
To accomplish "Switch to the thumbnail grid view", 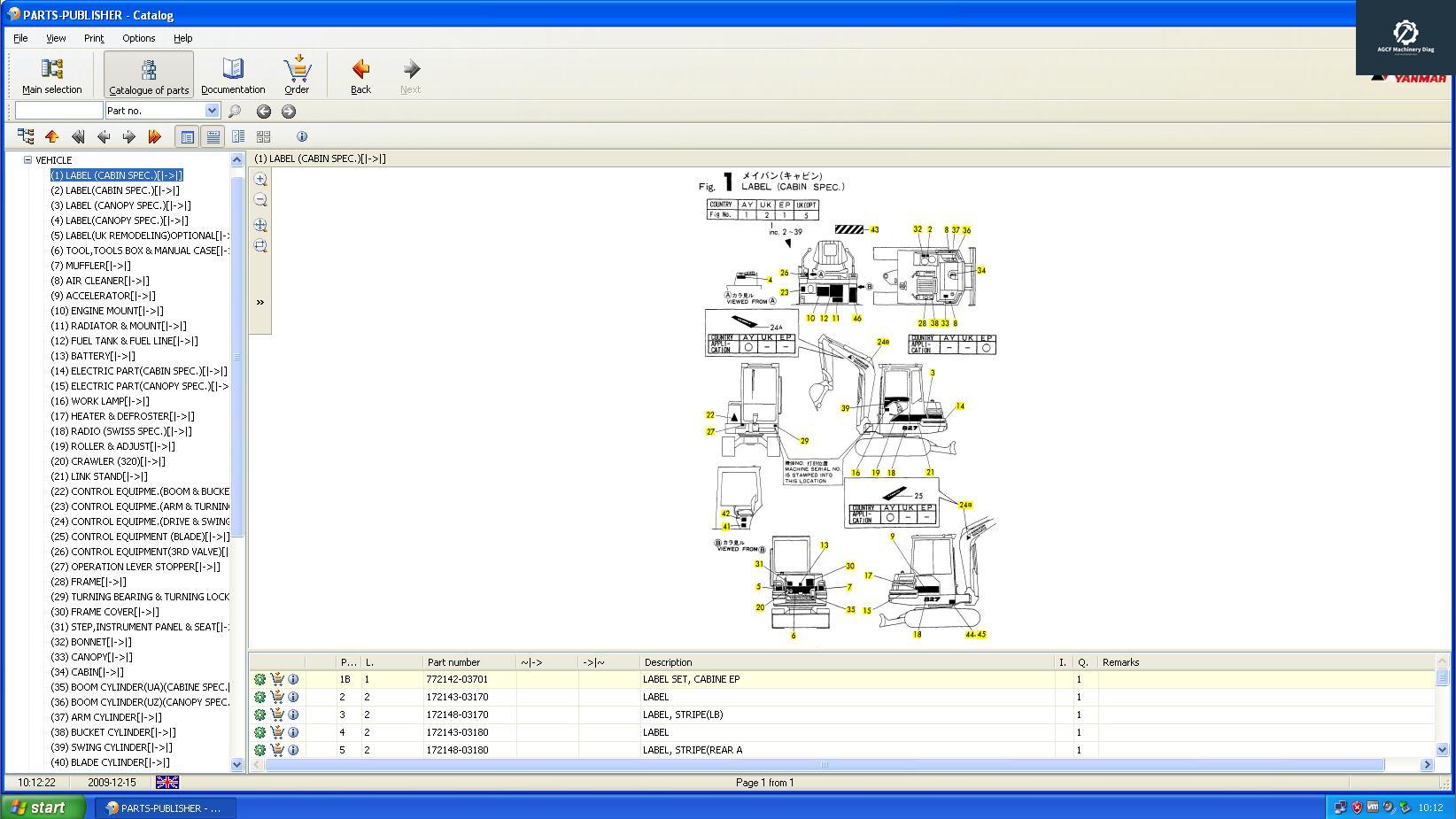I will [x=263, y=136].
